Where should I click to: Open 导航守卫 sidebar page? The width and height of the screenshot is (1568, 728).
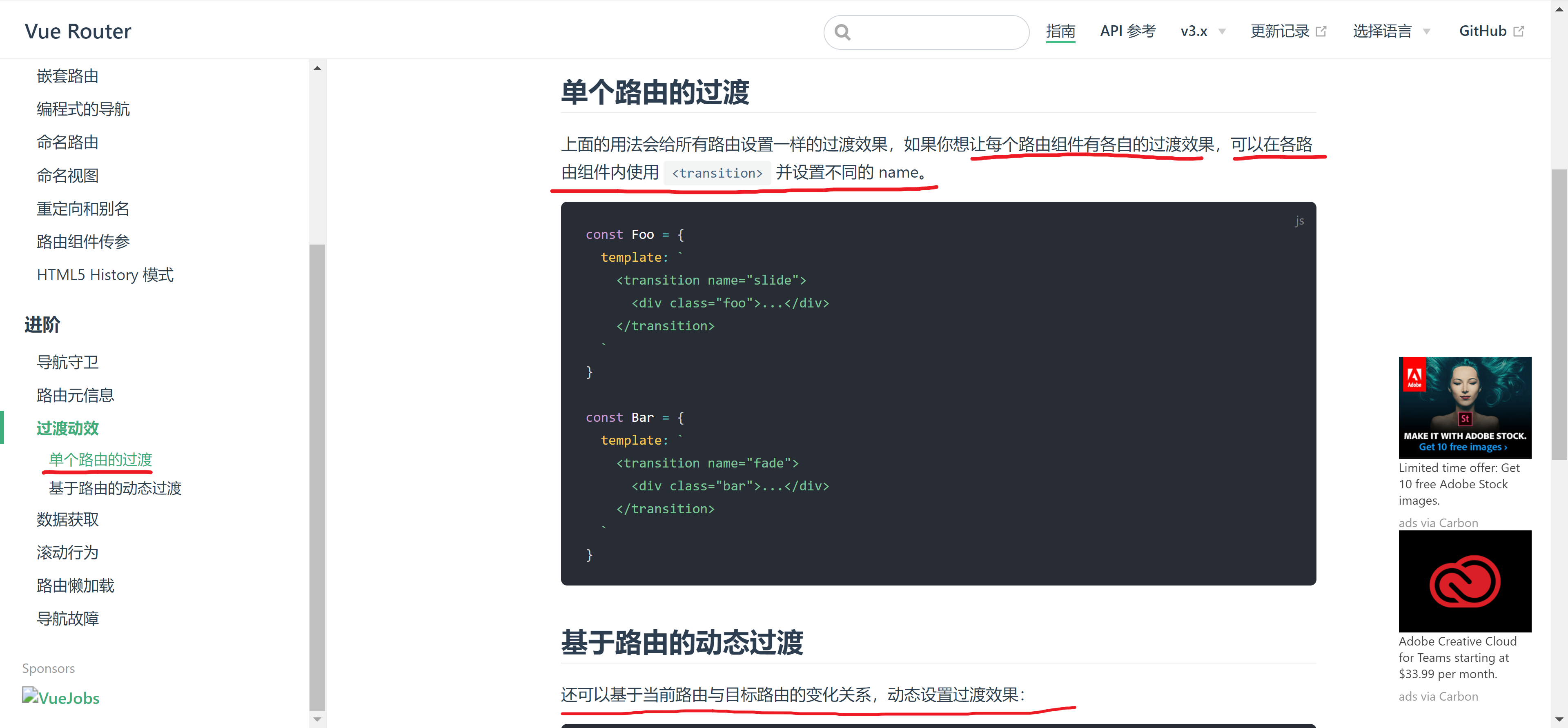point(67,362)
